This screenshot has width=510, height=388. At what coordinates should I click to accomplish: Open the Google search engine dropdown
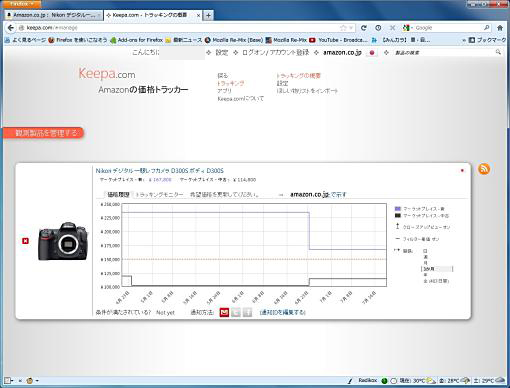(x=407, y=28)
